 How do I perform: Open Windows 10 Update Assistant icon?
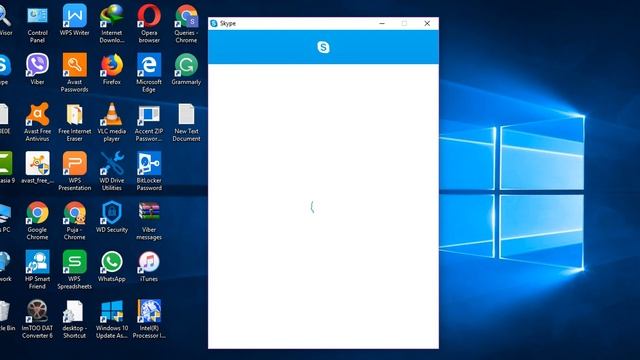pyautogui.click(x=112, y=311)
